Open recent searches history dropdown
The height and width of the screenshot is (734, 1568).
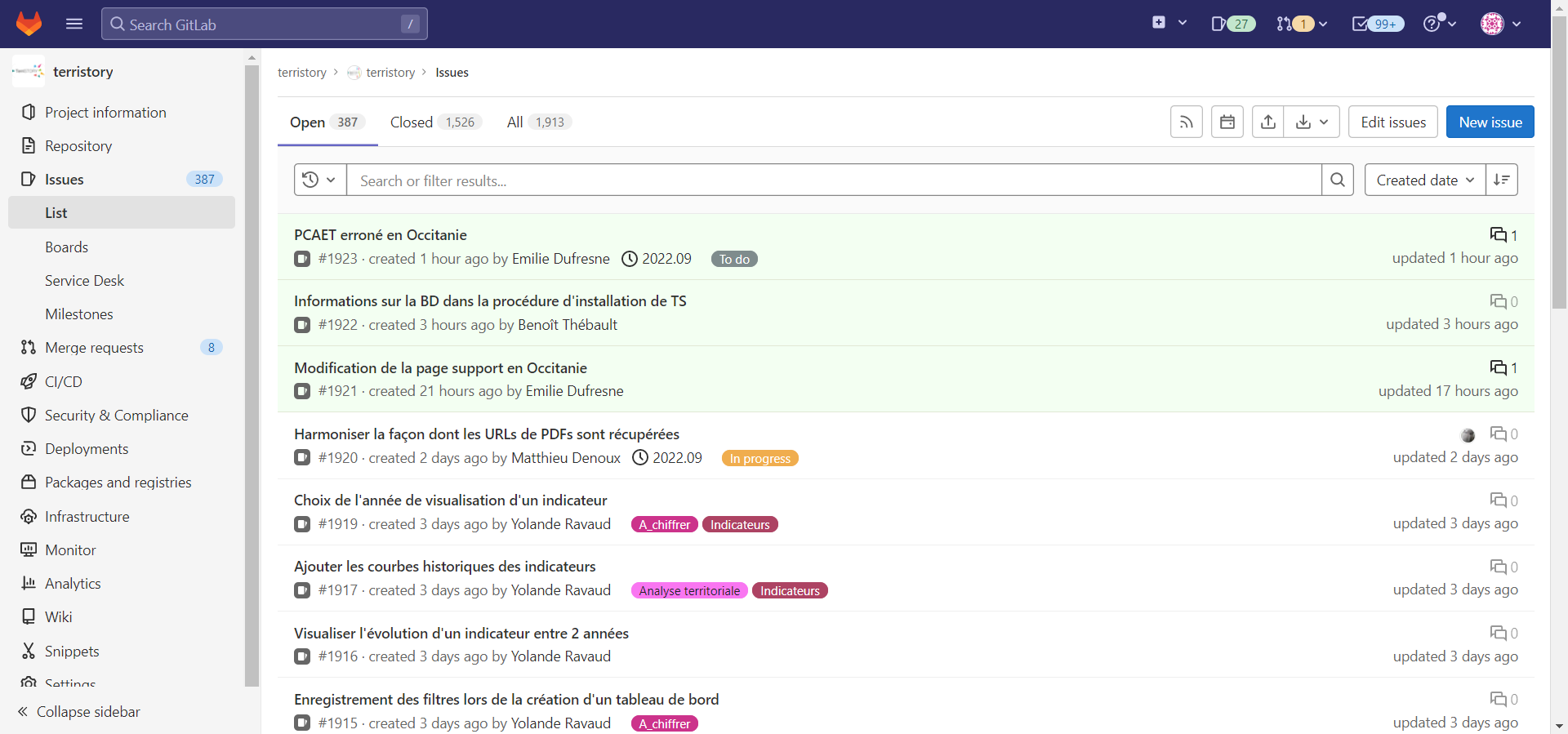pyautogui.click(x=320, y=180)
